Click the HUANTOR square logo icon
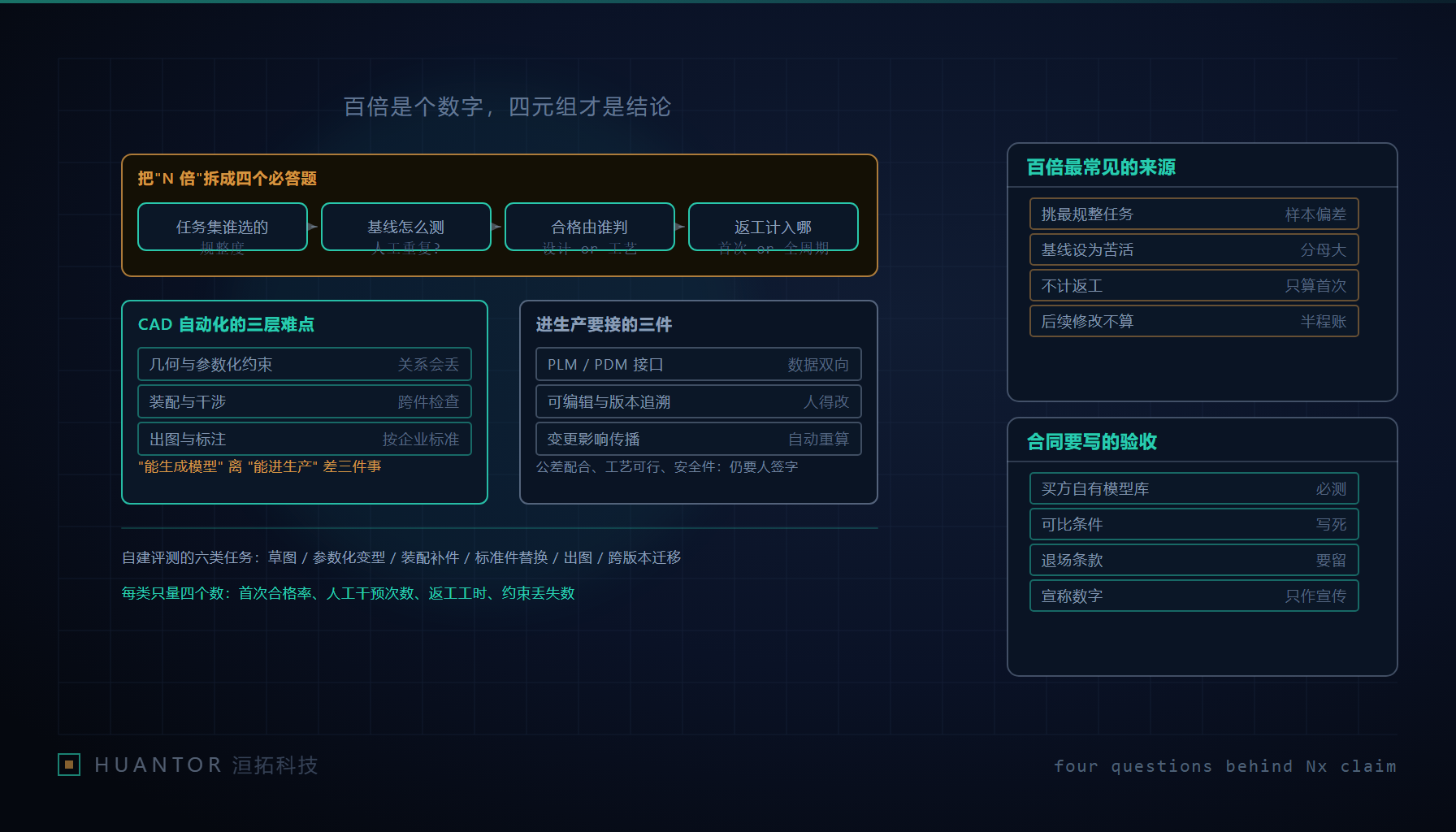 (69, 765)
